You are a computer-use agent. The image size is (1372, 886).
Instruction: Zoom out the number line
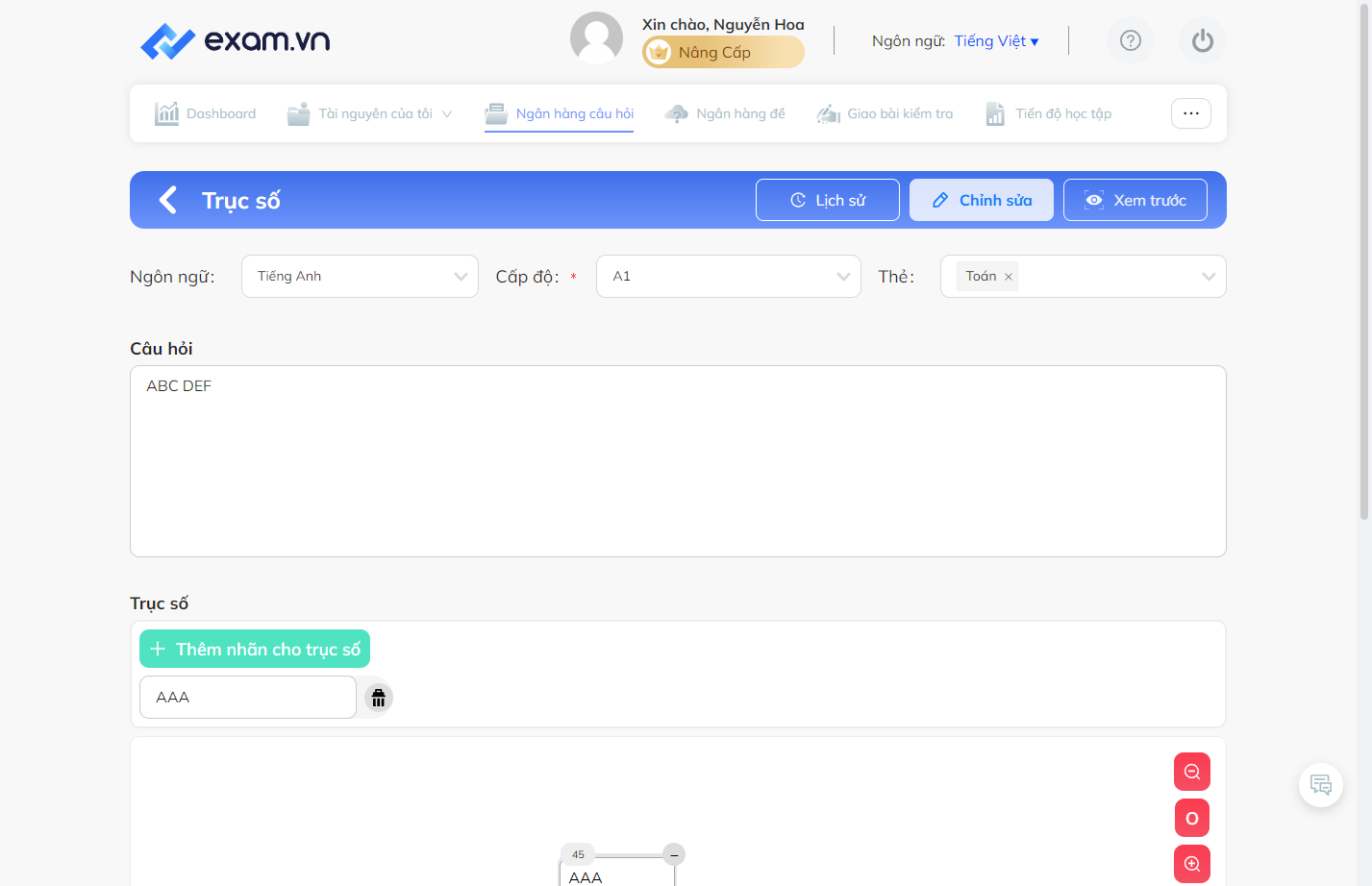pyautogui.click(x=1192, y=772)
